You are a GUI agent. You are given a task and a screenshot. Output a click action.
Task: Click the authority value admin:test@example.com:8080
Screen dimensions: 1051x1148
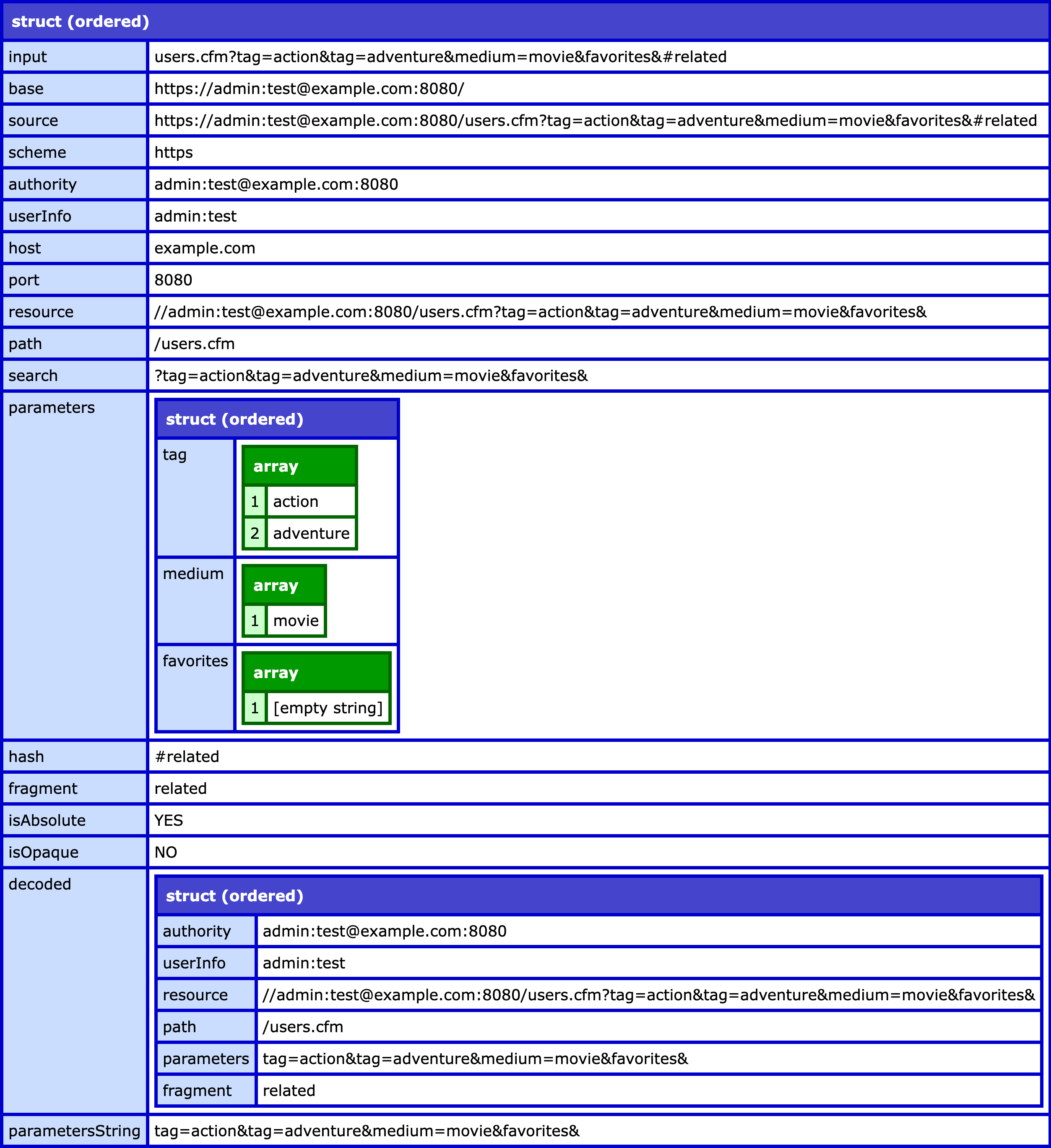tap(276, 184)
